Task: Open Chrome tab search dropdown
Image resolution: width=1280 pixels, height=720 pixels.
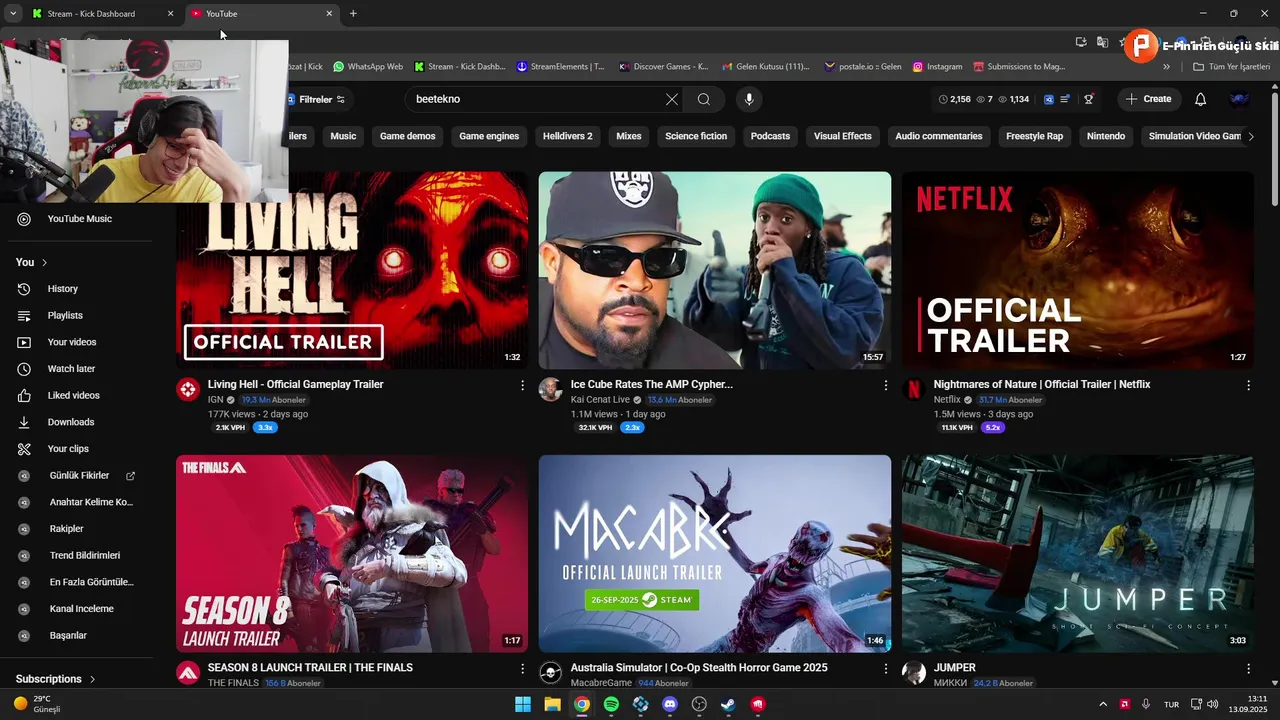Action: [x=12, y=14]
